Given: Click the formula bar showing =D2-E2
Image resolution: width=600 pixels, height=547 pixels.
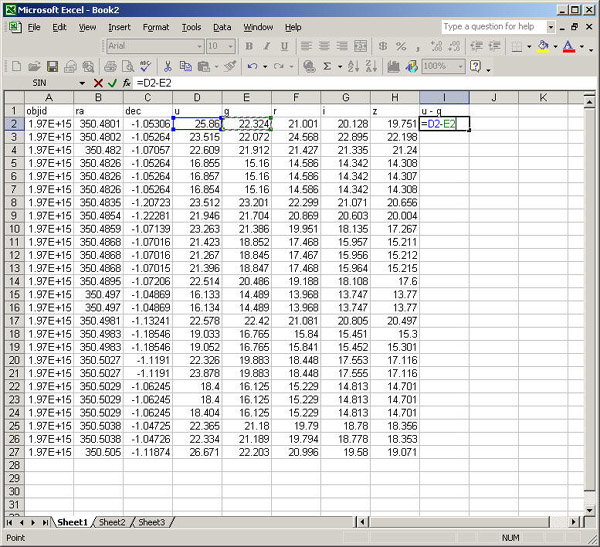Looking at the screenshot, I should [x=364, y=83].
